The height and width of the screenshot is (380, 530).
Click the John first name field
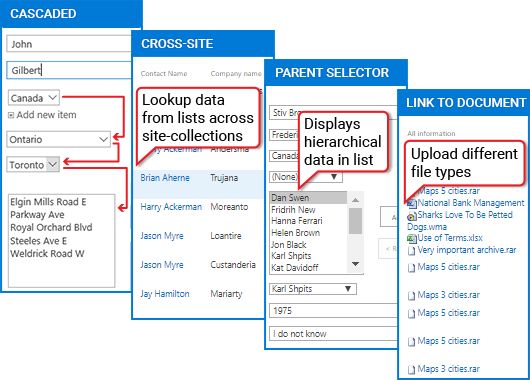[x=69, y=44]
